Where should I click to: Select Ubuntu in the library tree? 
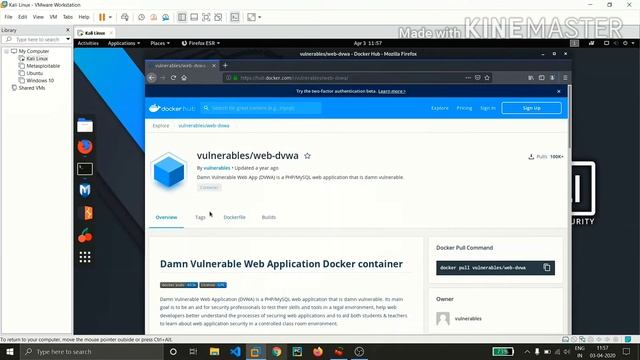34,73
